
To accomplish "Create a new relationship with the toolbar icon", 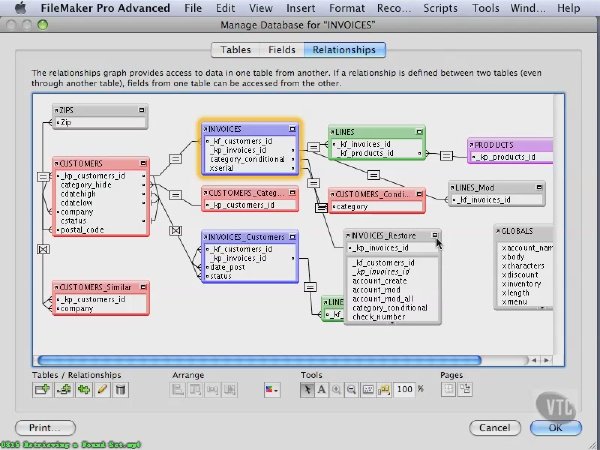I will click(x=64, y=390).
